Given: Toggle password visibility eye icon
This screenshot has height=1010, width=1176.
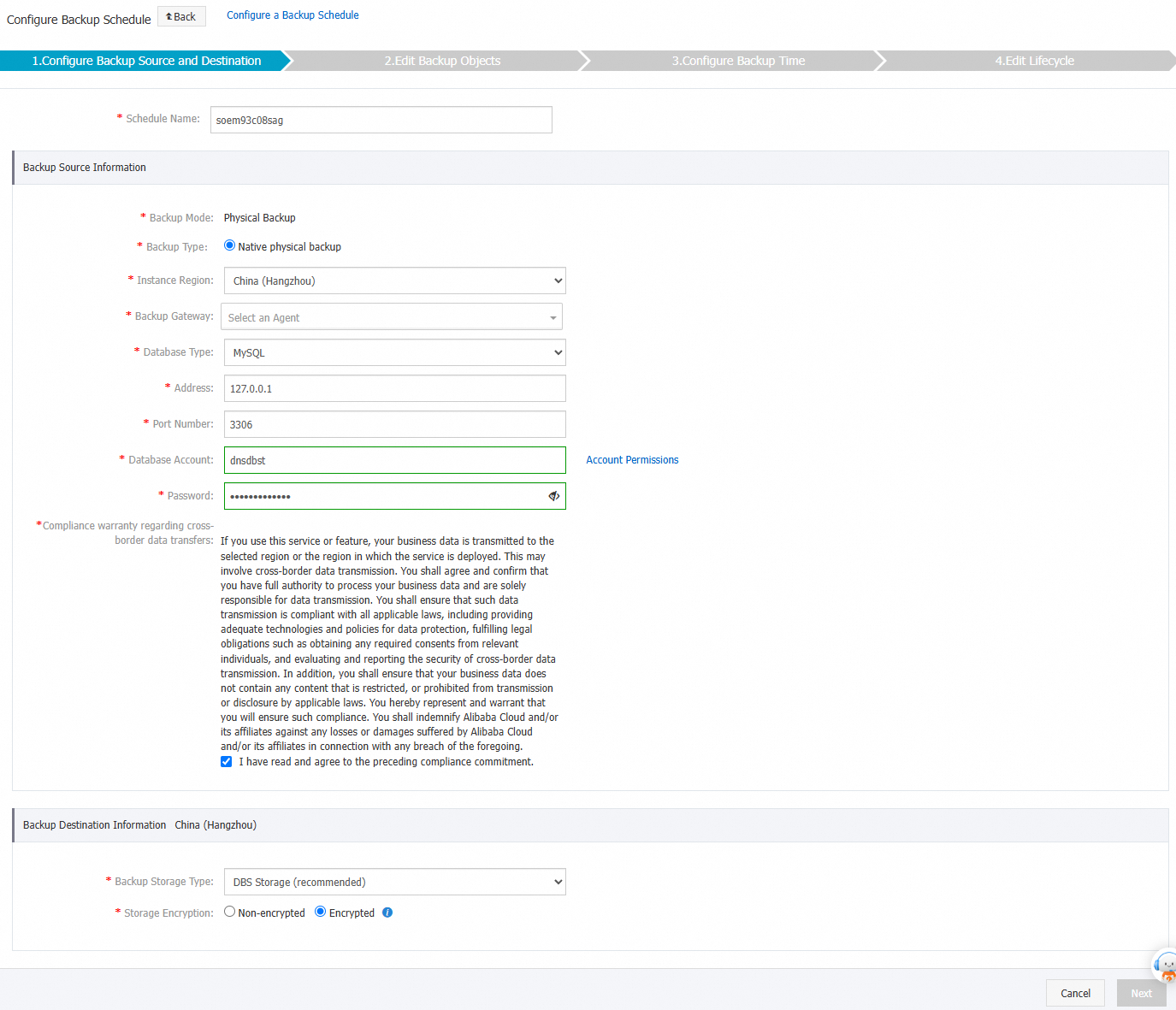Looking at the screenshot, I should 554,496.
